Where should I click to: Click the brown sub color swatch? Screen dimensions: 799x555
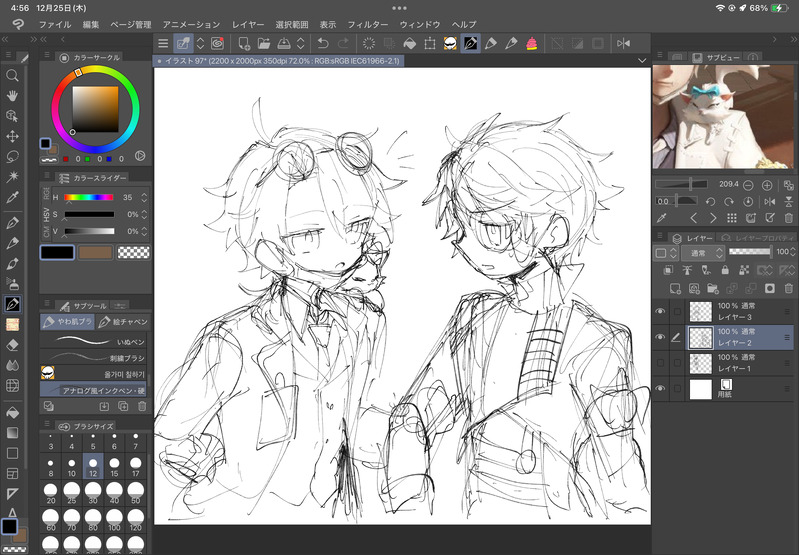pyautogui.click(x=95, y=252)
